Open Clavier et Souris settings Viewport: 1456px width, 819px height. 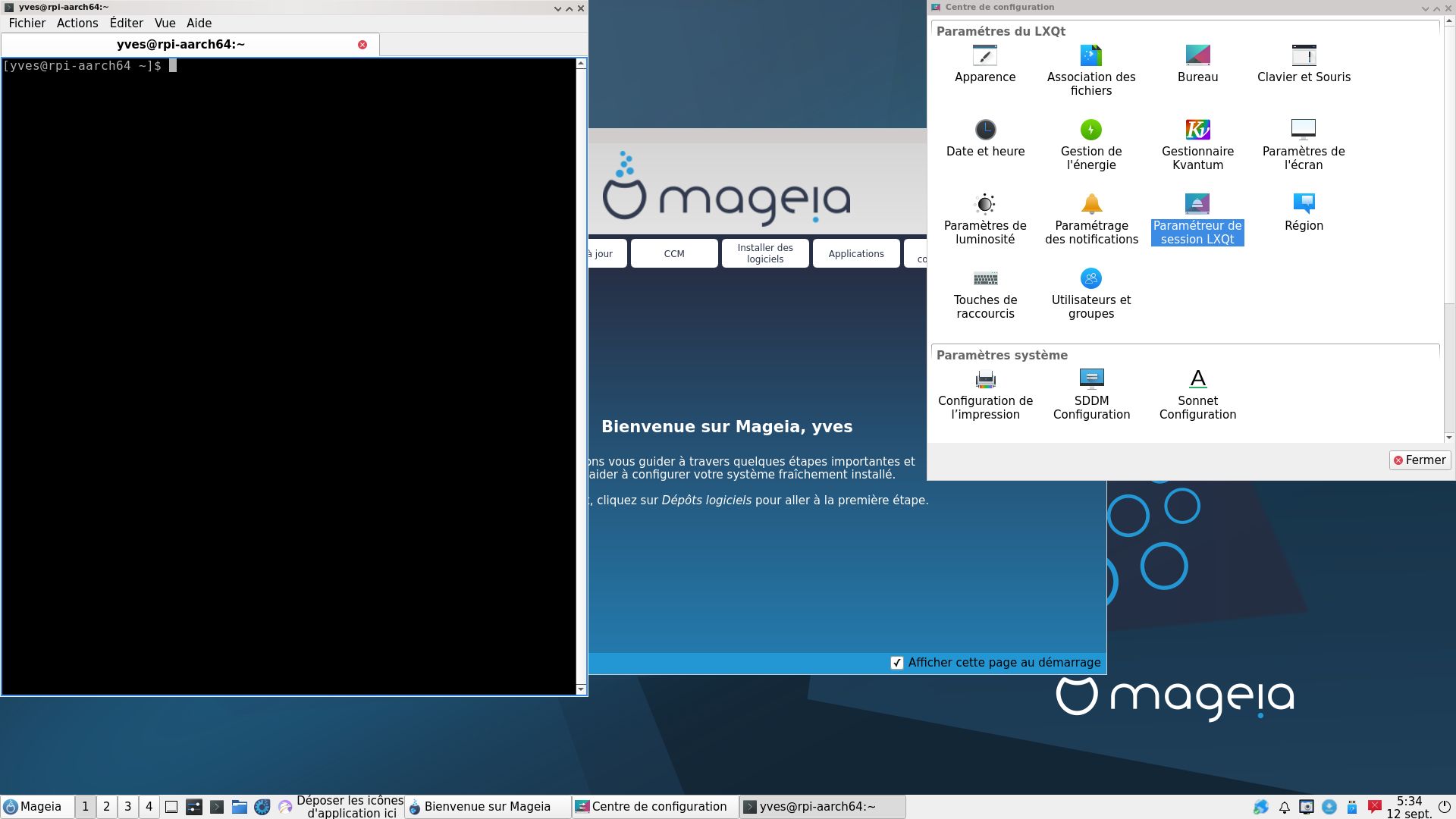pyautogui.click(x=1304, y=64)
